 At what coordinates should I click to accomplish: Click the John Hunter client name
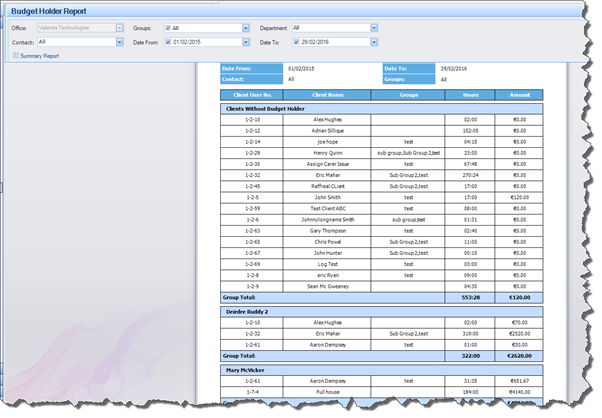point(327,253)
